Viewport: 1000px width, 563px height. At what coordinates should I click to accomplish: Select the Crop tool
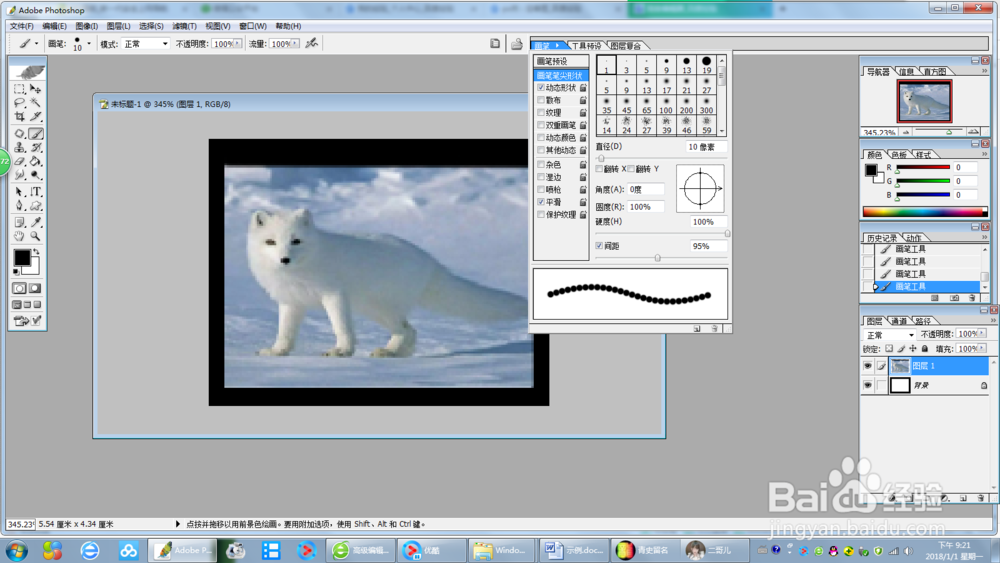tap(19, 117)
